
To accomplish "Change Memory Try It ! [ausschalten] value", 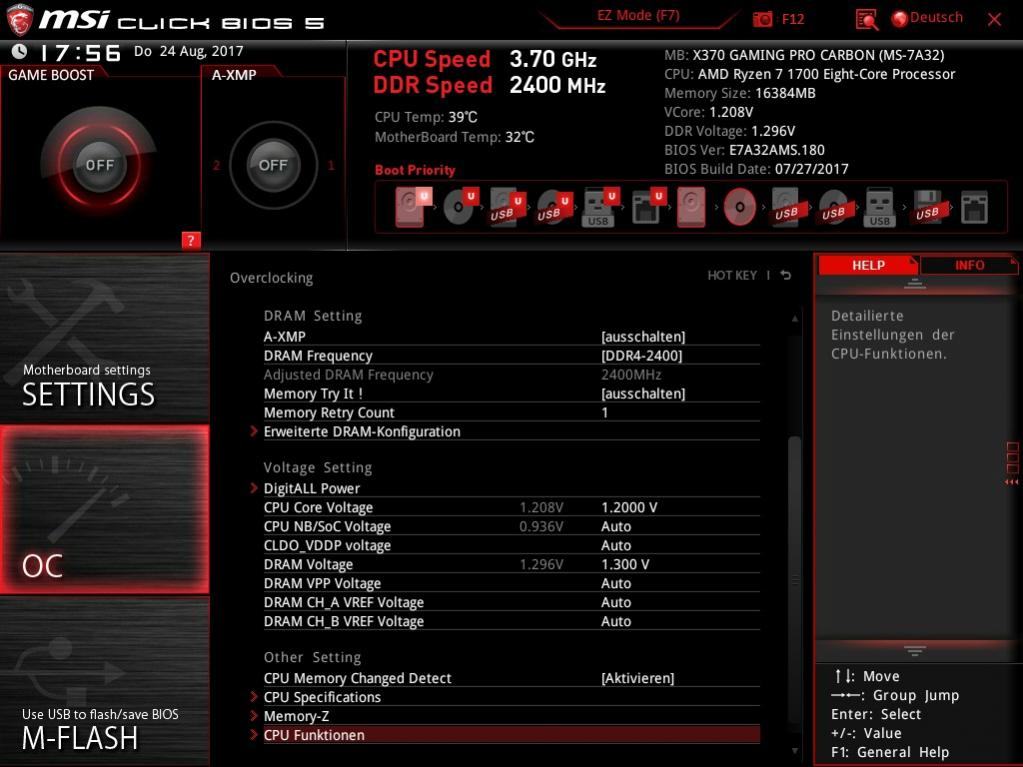I will click(643, 393).
